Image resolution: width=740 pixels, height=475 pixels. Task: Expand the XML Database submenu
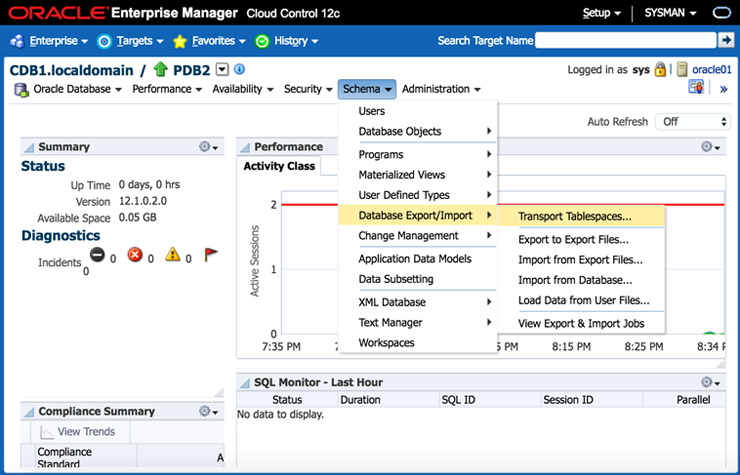pyautogui.click(x=418, y=302)
